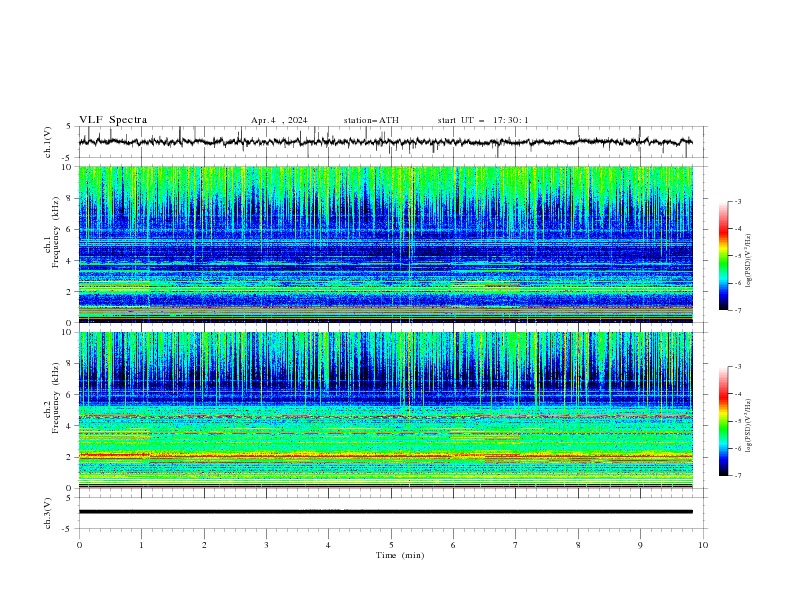Click time axis tick label "9"
This screenshot has width=792, height=612.
pyautogui.click(x=640, y=545)
